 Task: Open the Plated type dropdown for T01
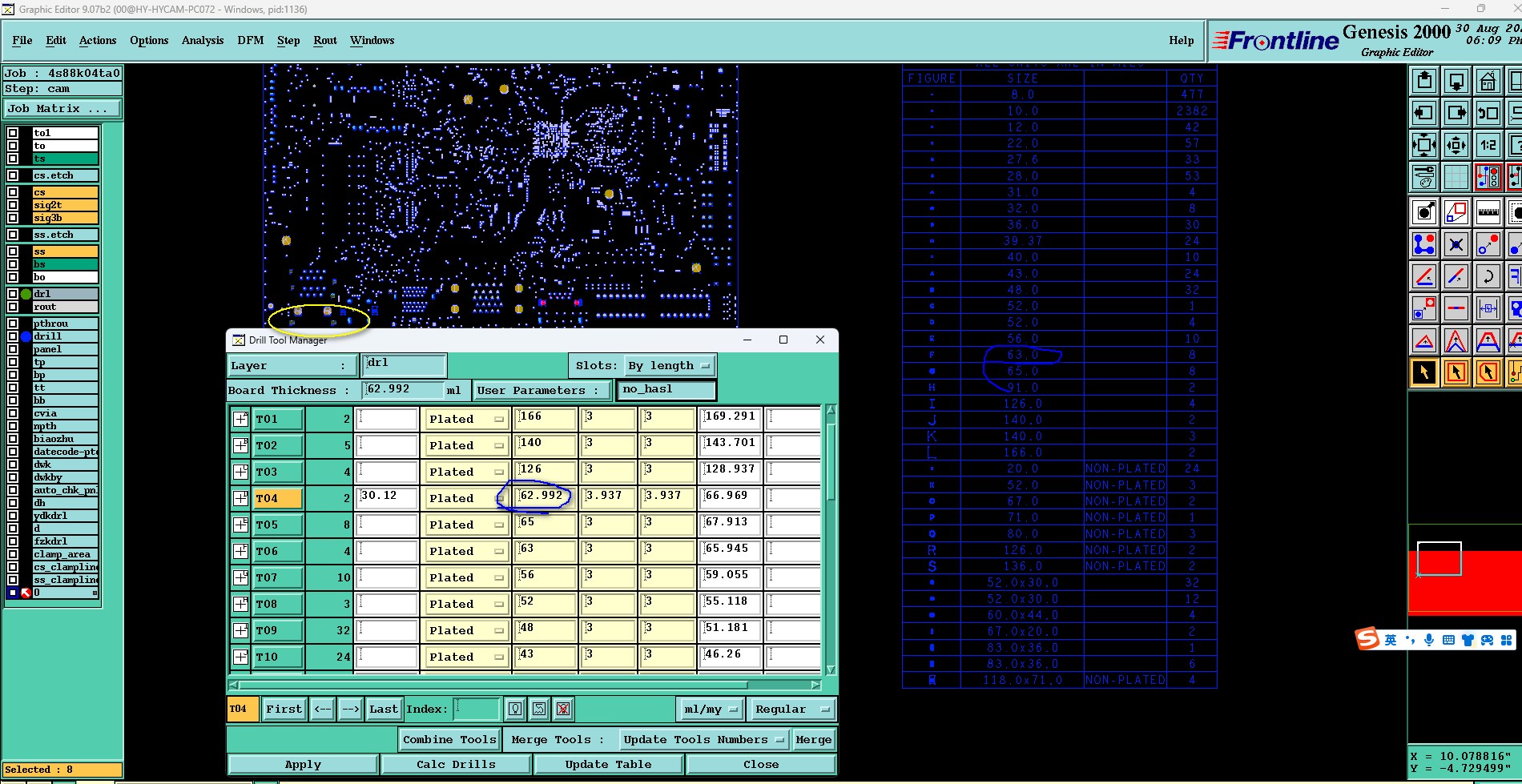tap(466, 419)
